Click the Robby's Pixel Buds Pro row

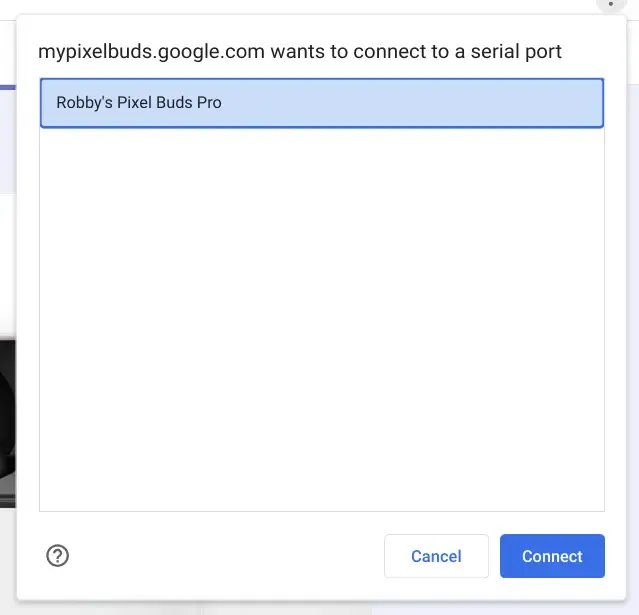321,103
